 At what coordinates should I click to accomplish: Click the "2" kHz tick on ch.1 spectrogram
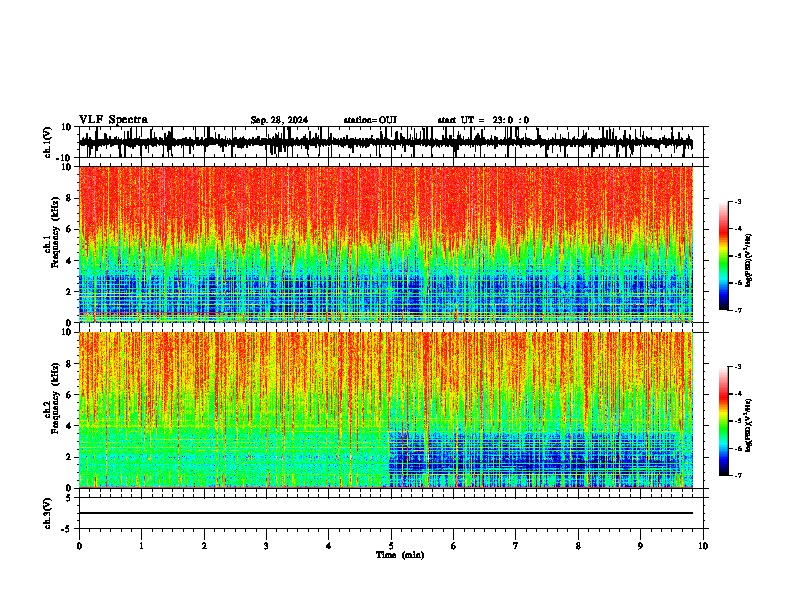click(x=70, y=291)
